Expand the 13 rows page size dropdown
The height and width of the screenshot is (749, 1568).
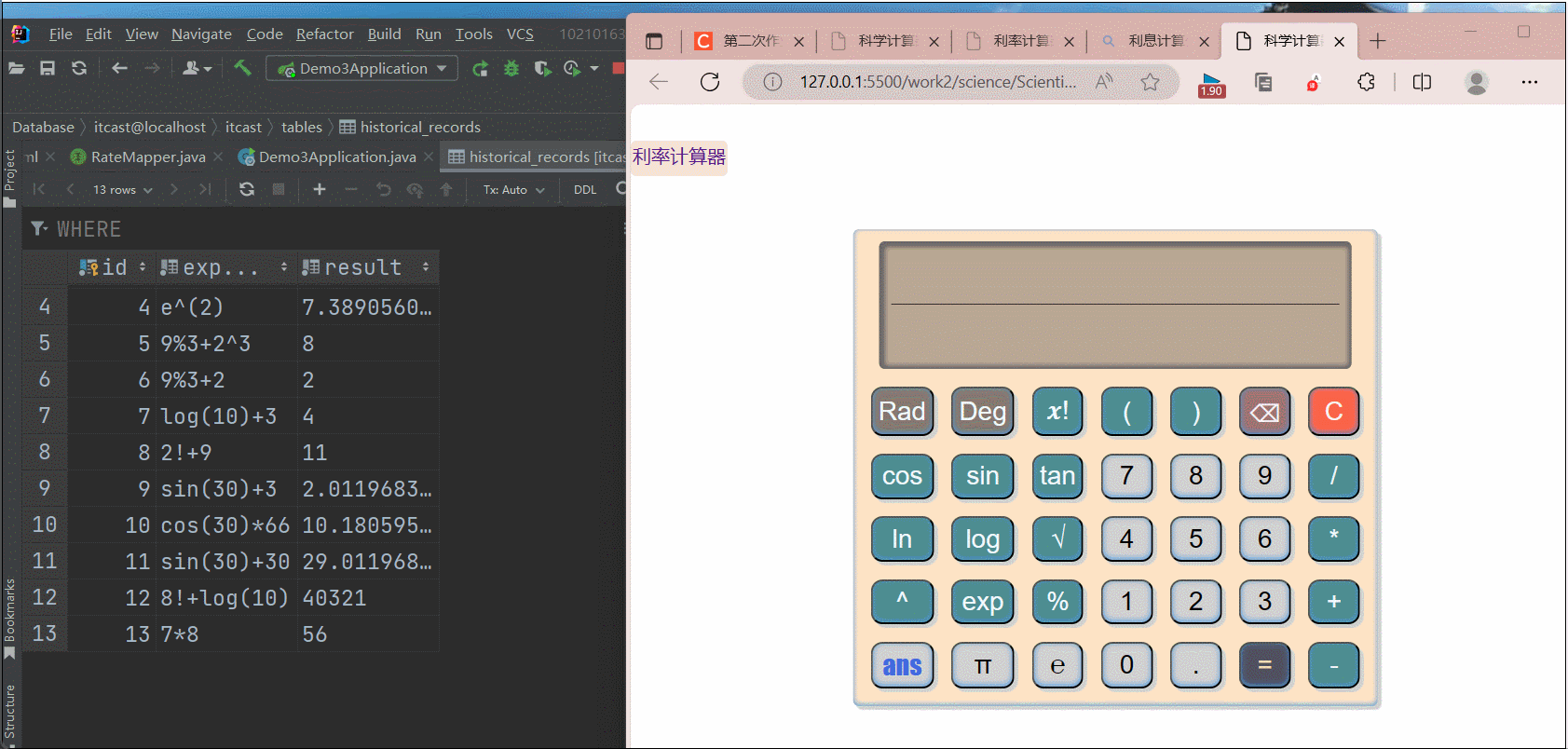pos(122,189)
